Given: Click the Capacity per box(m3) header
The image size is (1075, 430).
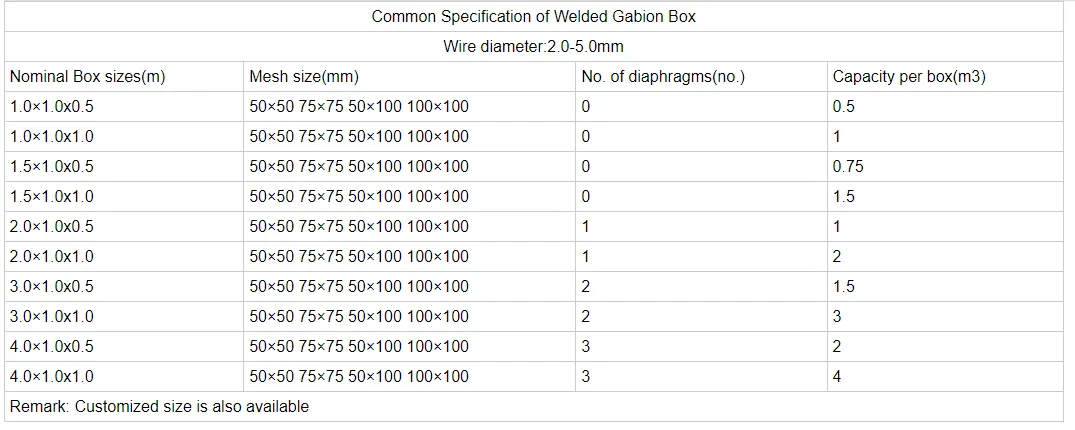Looking at the screenshot, I should pos(909,77).
